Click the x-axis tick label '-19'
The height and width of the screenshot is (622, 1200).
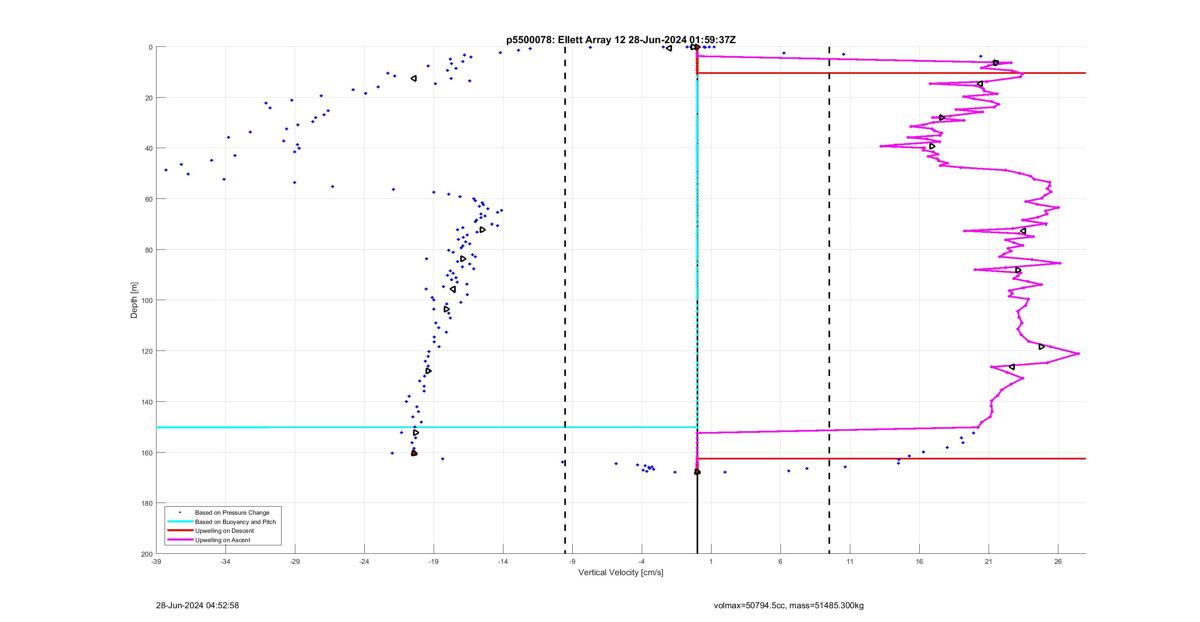point(434,562)
